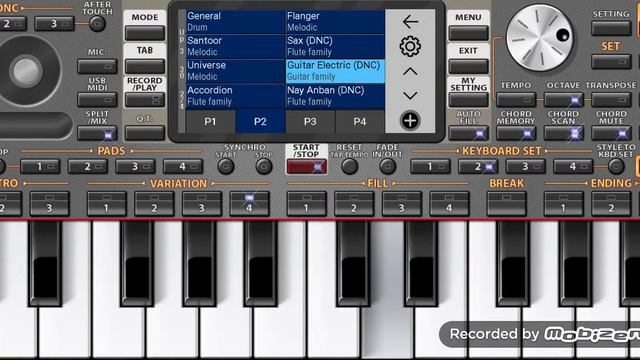Switch to the P1 page tab
This screenshot has height=360, width=640.
210,121
